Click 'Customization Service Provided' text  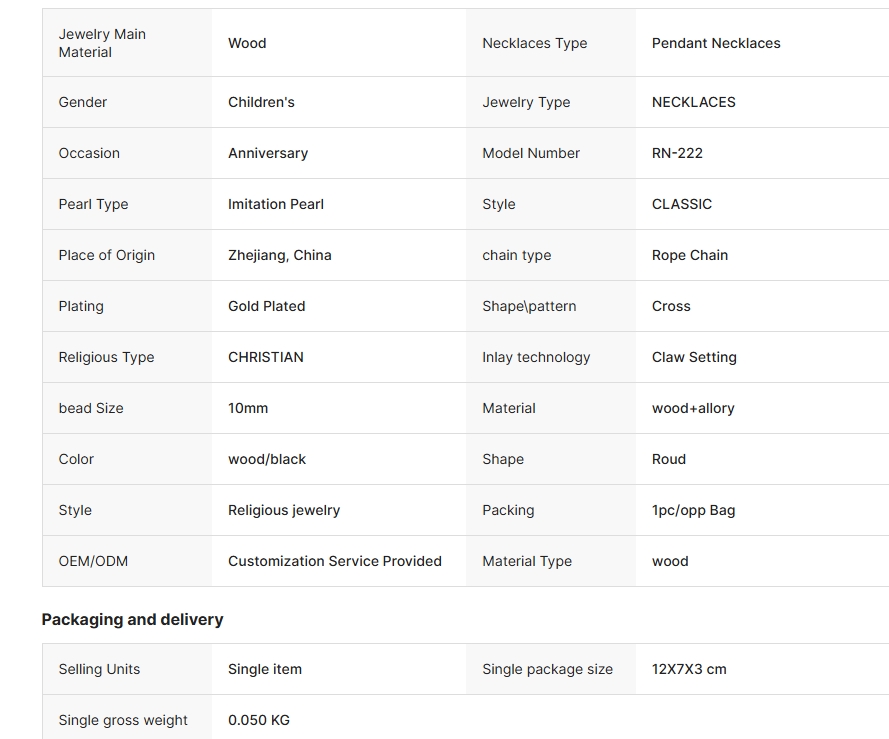coord(335,561)
